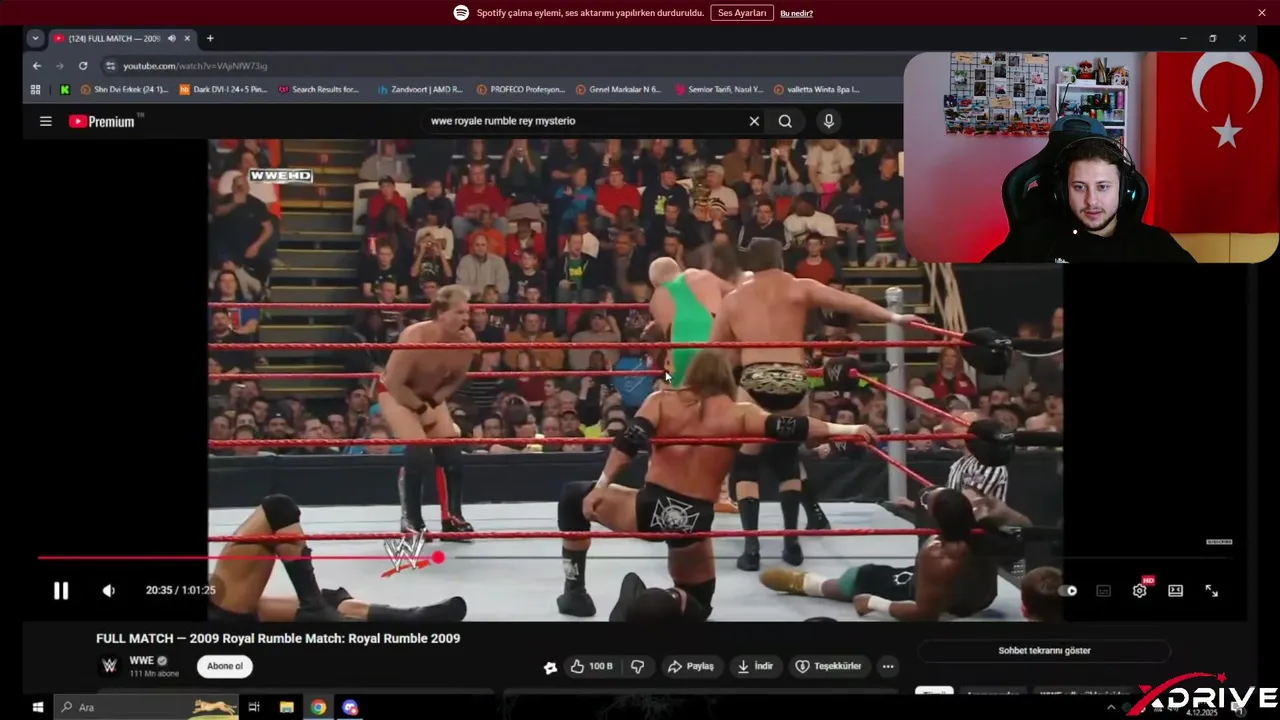Image resolution: width=1280 pixels, height=720 pixels.
Task: Open the Chrome tab search dropdown arrow
Action: [x=35, y=38]
